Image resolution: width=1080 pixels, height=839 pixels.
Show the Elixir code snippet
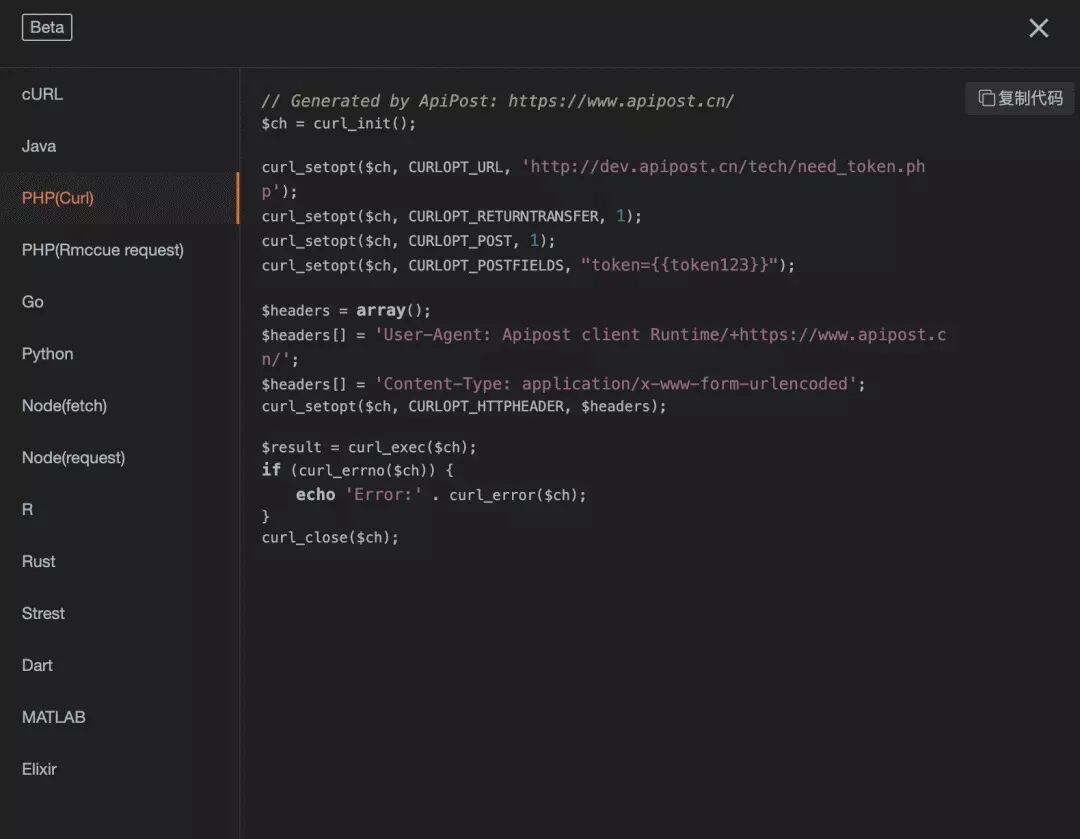click(x=119, y=769)
